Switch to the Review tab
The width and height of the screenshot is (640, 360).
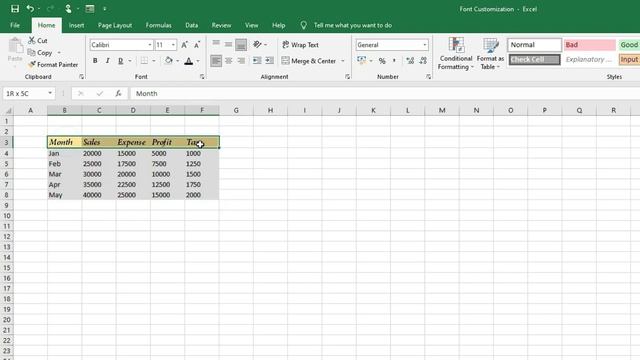click(221, 25)
